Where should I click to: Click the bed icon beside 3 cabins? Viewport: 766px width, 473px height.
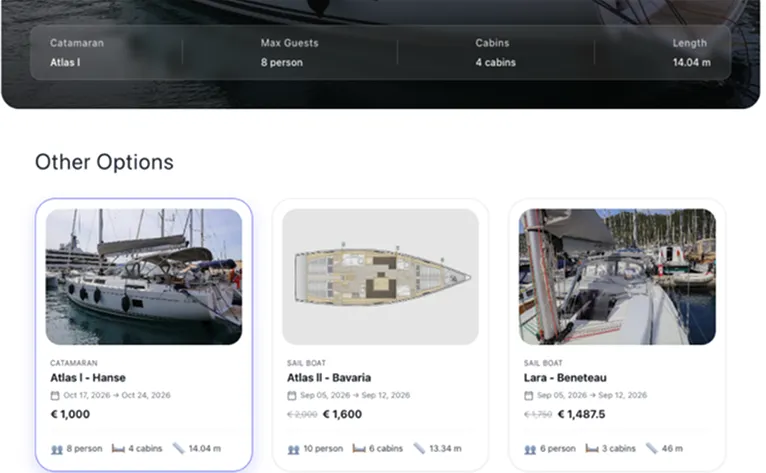[x=592, y=449]
